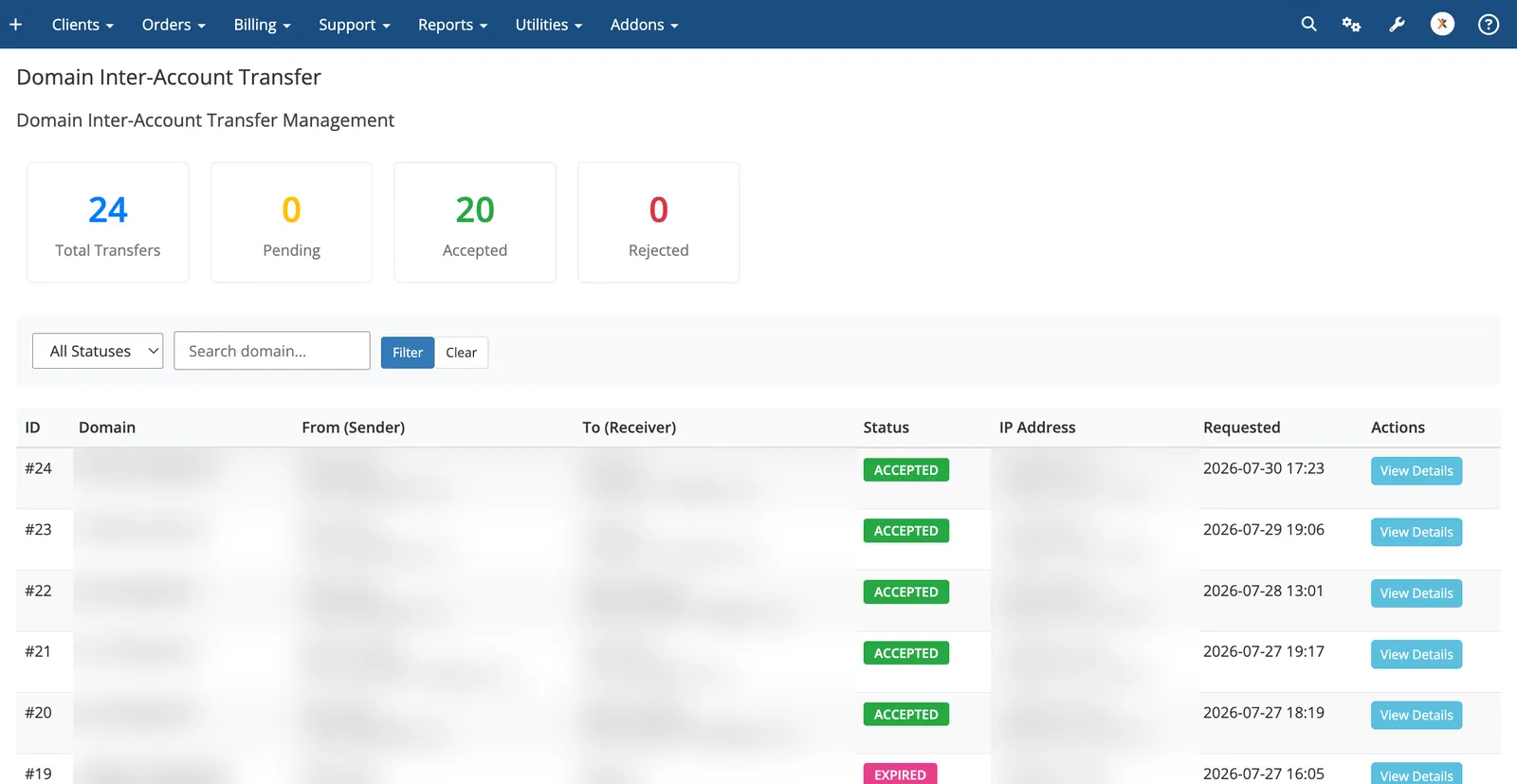Open the admin account avatar

(1442, 25)
